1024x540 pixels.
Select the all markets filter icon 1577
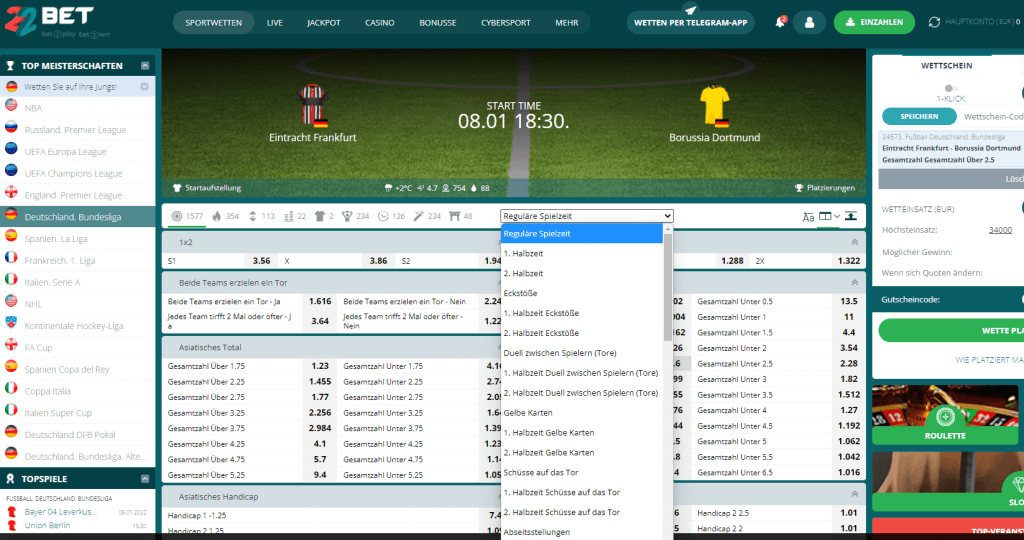click(187, 216)
